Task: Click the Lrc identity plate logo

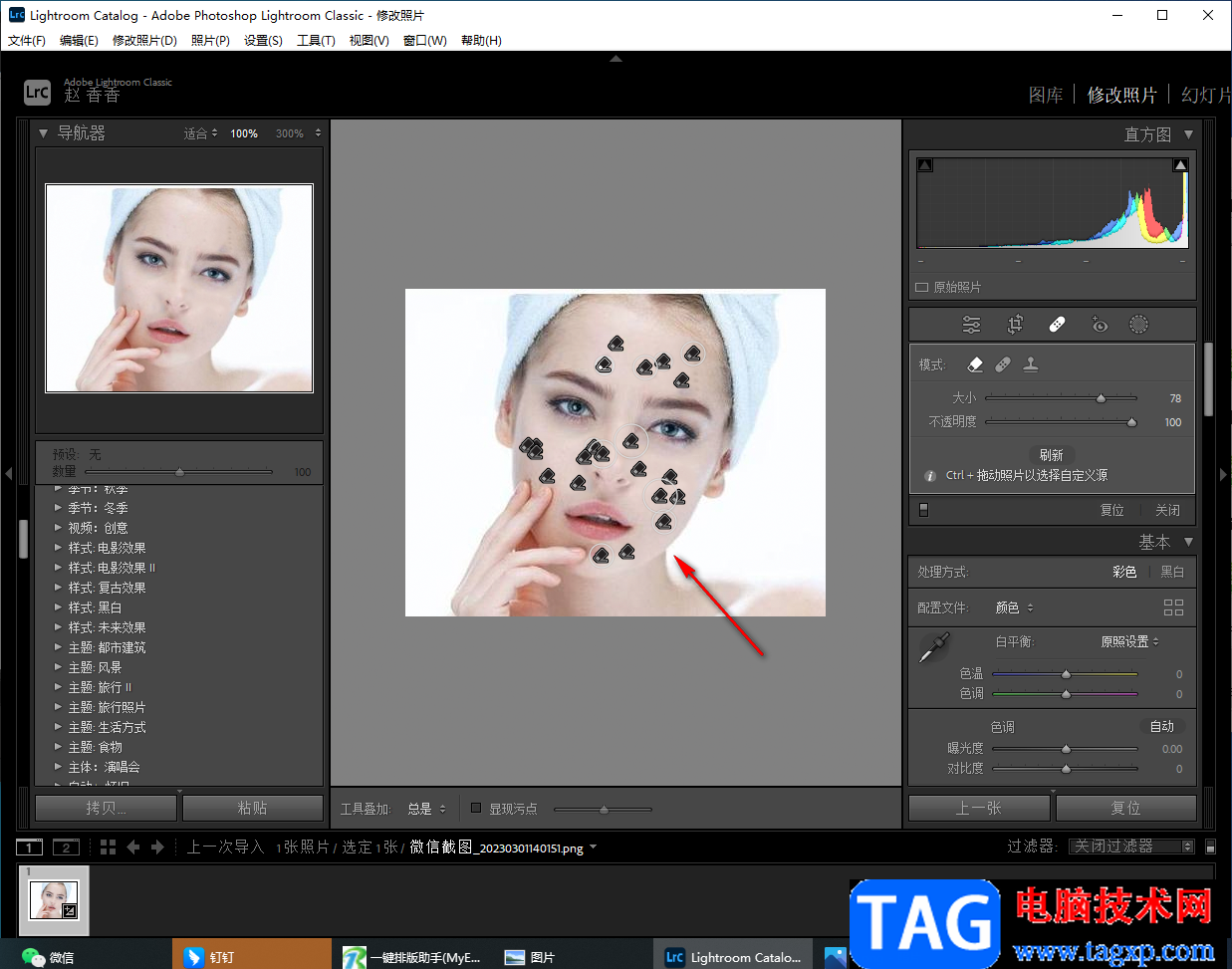Action: pyautogui.click(x=37, y=93)
